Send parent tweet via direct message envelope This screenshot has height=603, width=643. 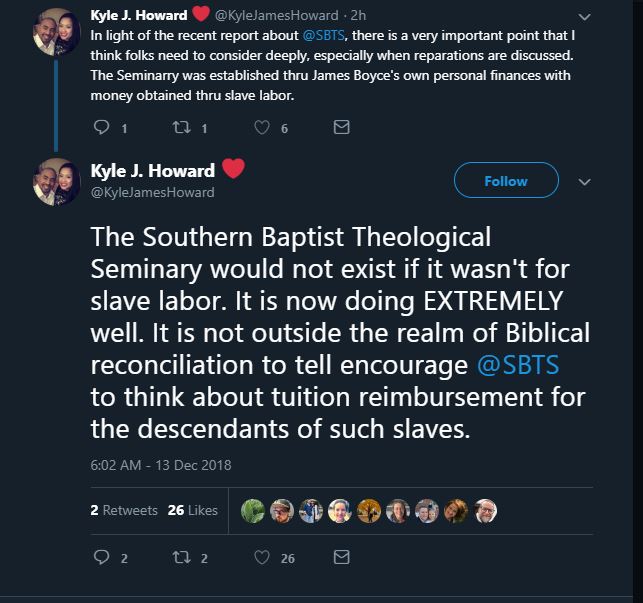[x=341, y=127]
